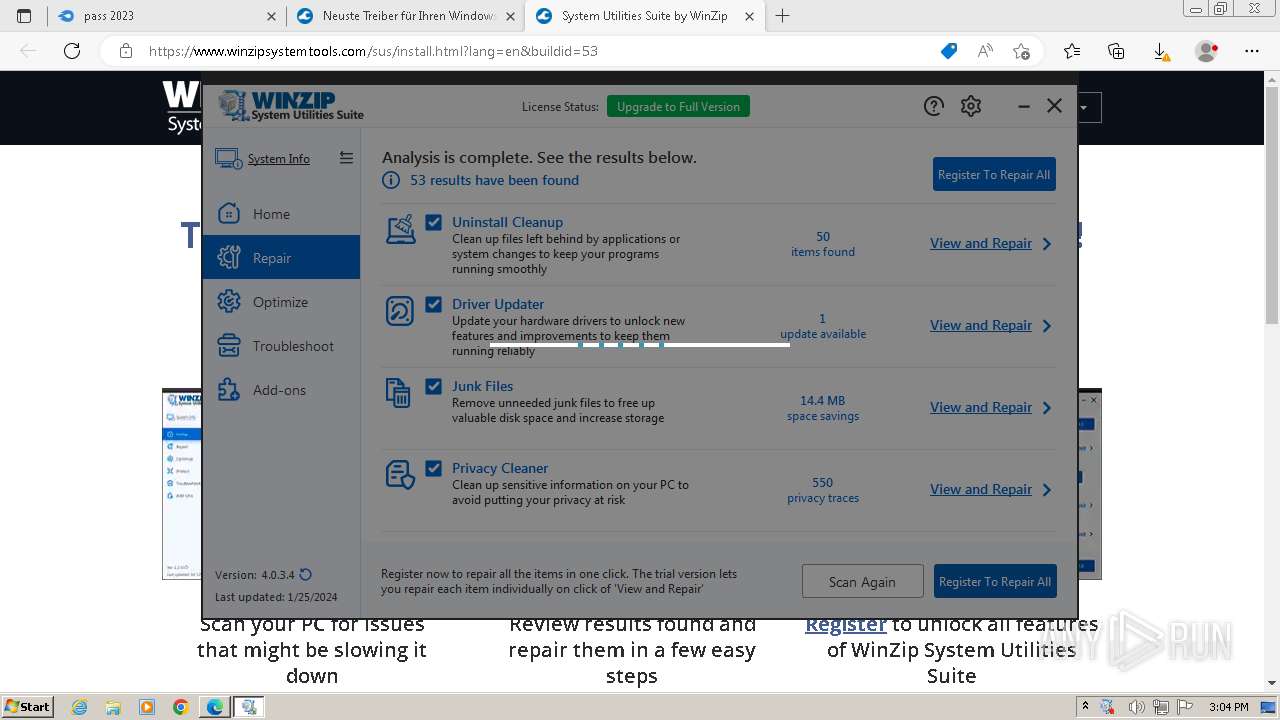Viewport: 1280px width, 720px height.
Task: Go to the Home section
Action: pyautogui.click(x=281, y=214)
